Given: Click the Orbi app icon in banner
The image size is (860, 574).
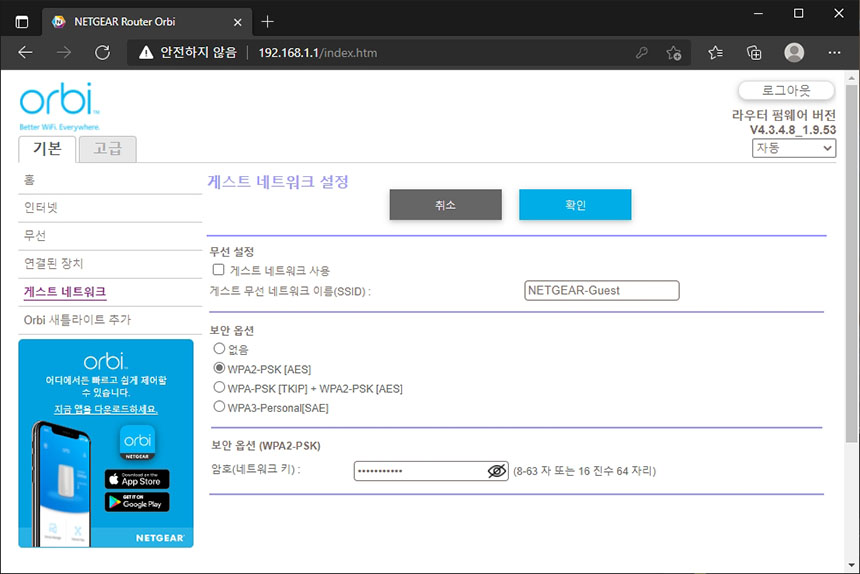Looking at the screenshot, I should click(137, 442).
